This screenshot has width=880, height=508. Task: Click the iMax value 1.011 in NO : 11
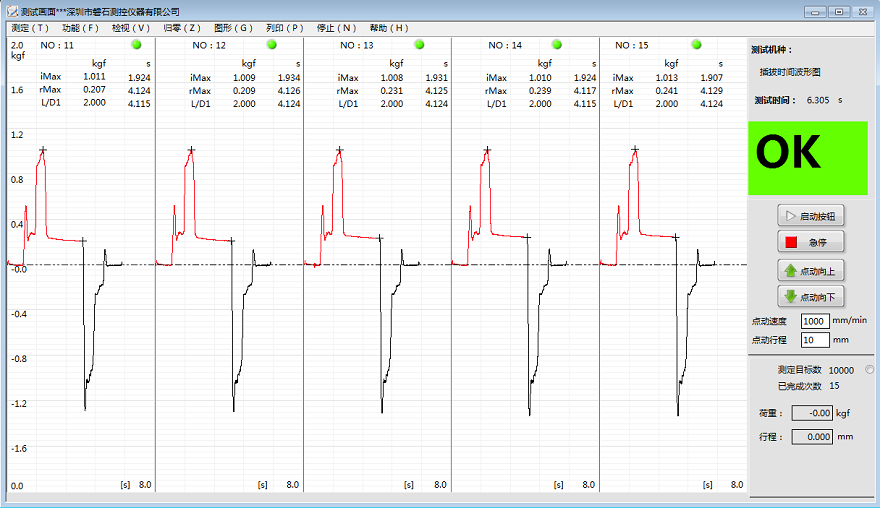94,76
